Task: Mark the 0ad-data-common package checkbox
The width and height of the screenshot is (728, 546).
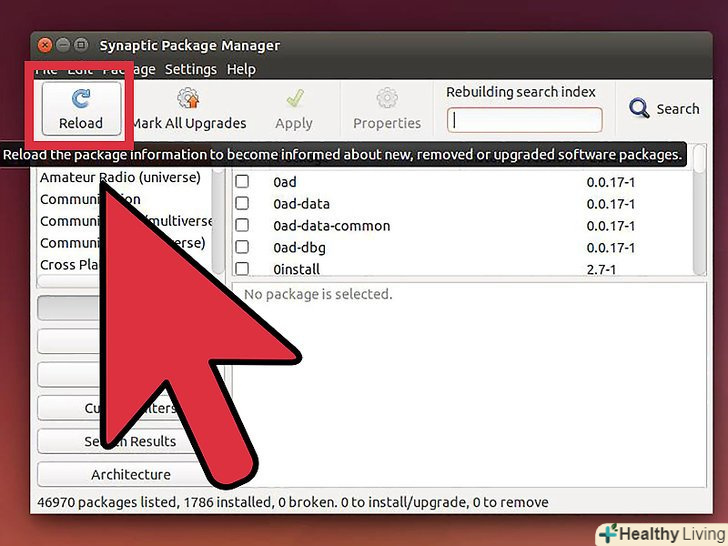Action: point(242,225)
